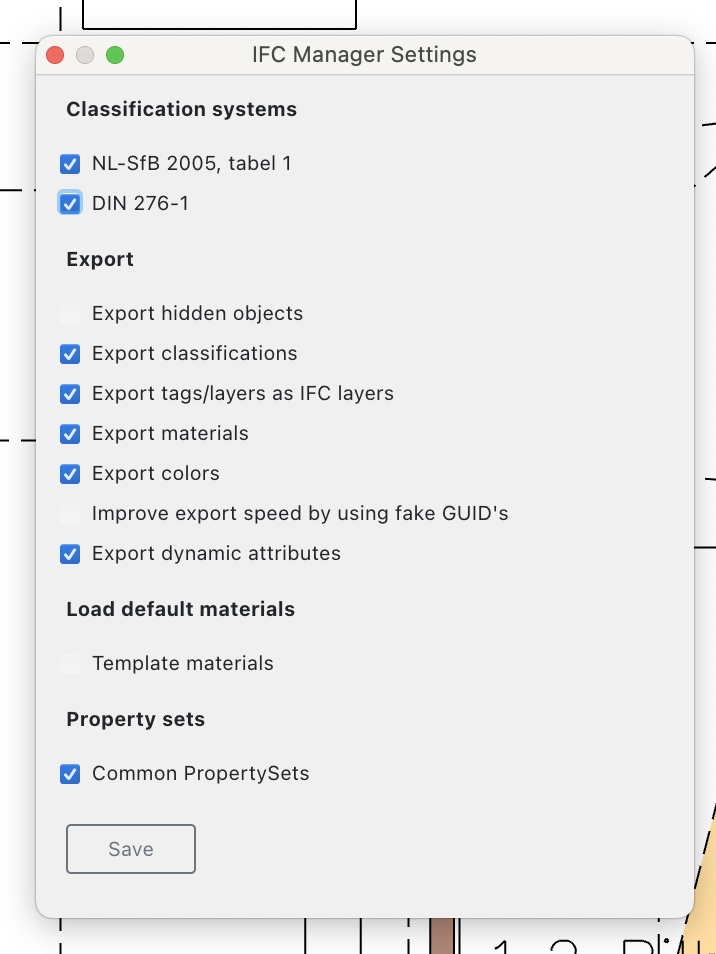The width and height of the screenshot is (716, 954).
Task: Uncheck the "DIN 276-1" classification system
Action: click(70, 203)
